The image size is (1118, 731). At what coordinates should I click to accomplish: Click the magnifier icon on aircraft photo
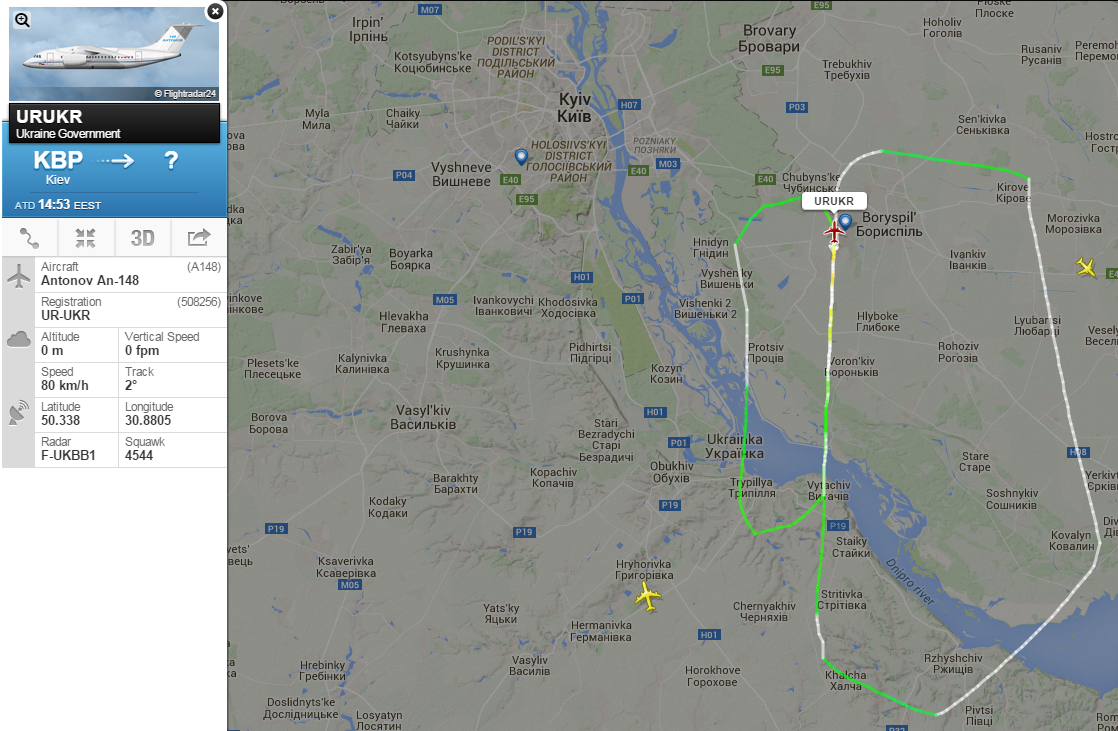pos(22,20)
